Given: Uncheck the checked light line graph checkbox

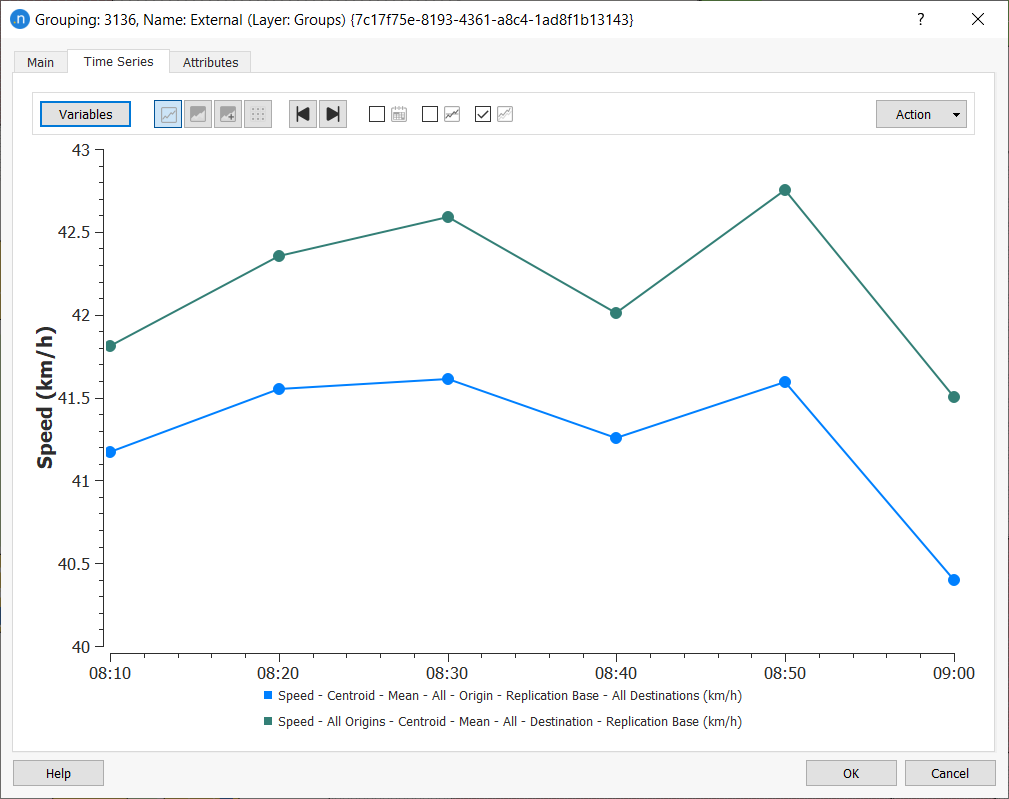Looking at the screenshot, I should [483, 114].
